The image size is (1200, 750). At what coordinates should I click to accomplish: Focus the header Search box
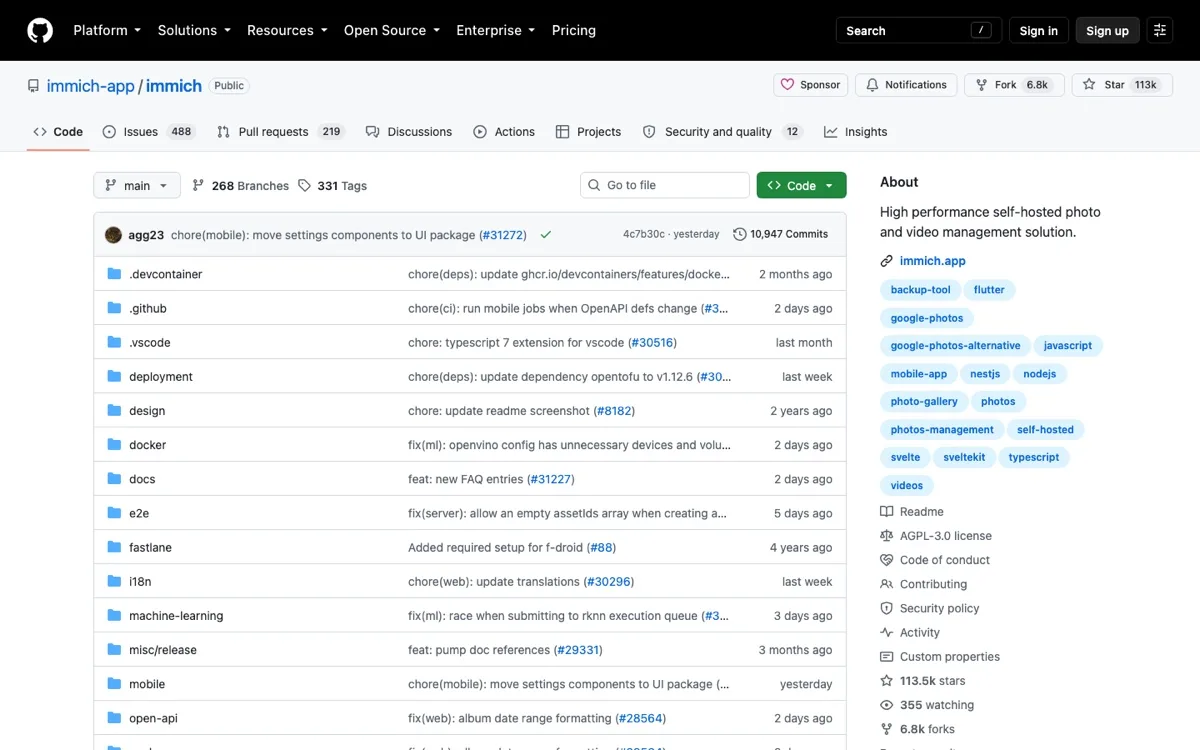point(919,30)
